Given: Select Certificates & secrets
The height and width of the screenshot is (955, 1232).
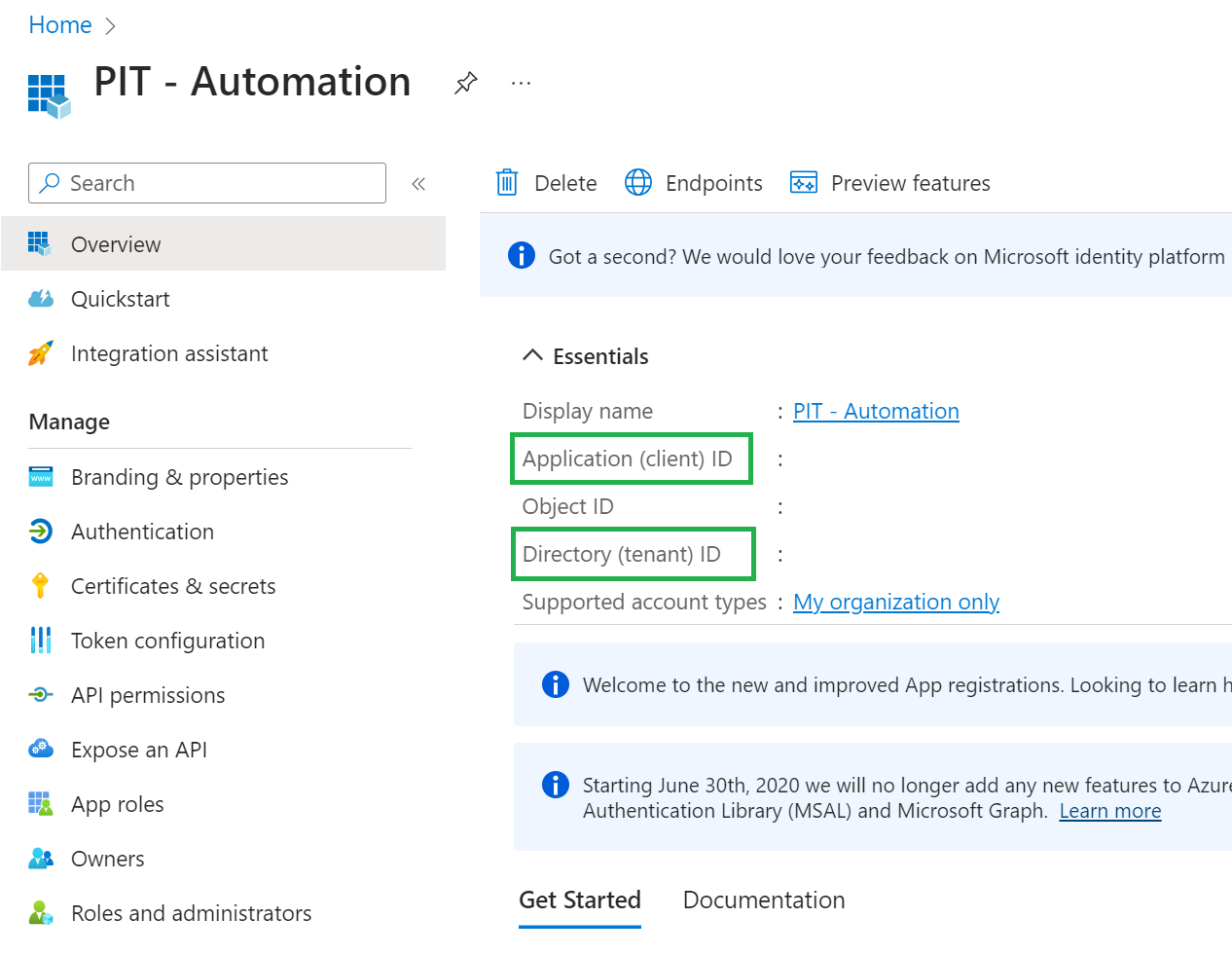Looking at the screenshot, I should [171, 586].
